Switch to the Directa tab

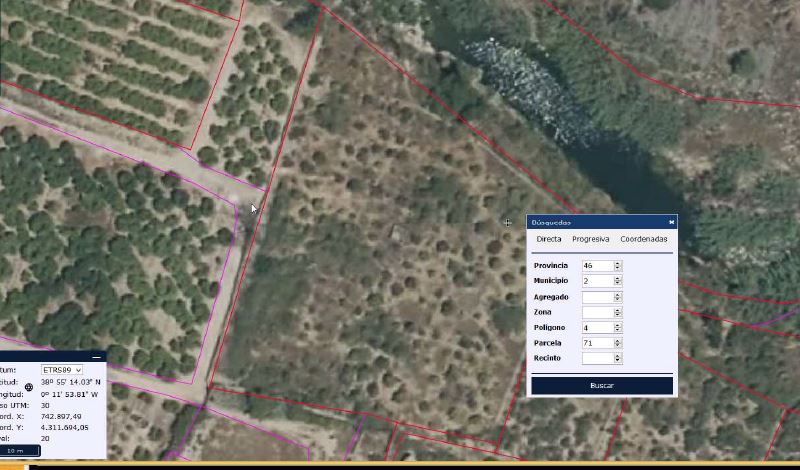[x=548, y=239]
